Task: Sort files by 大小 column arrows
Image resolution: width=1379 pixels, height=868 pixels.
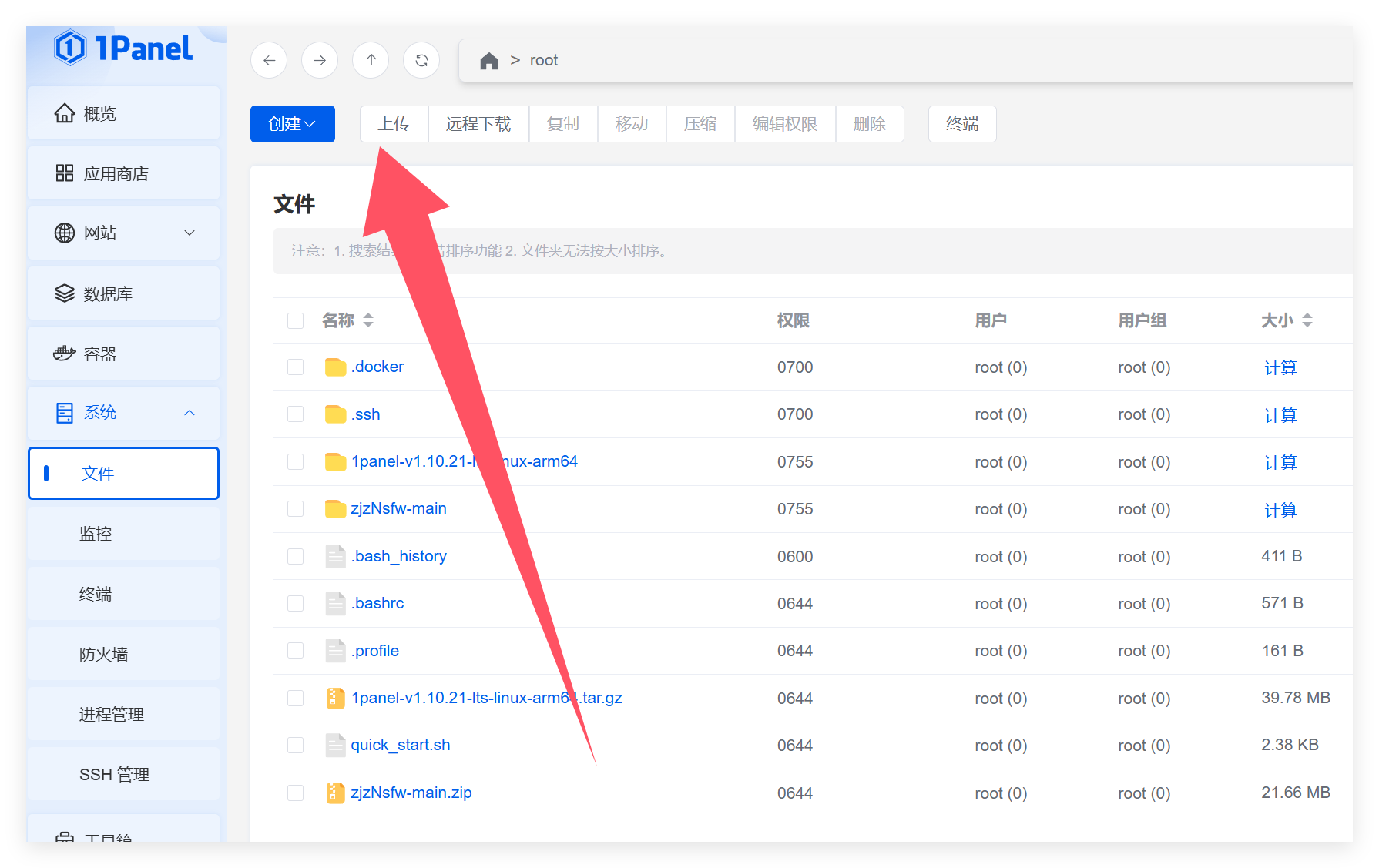Action: click(x=1307, y=320)
